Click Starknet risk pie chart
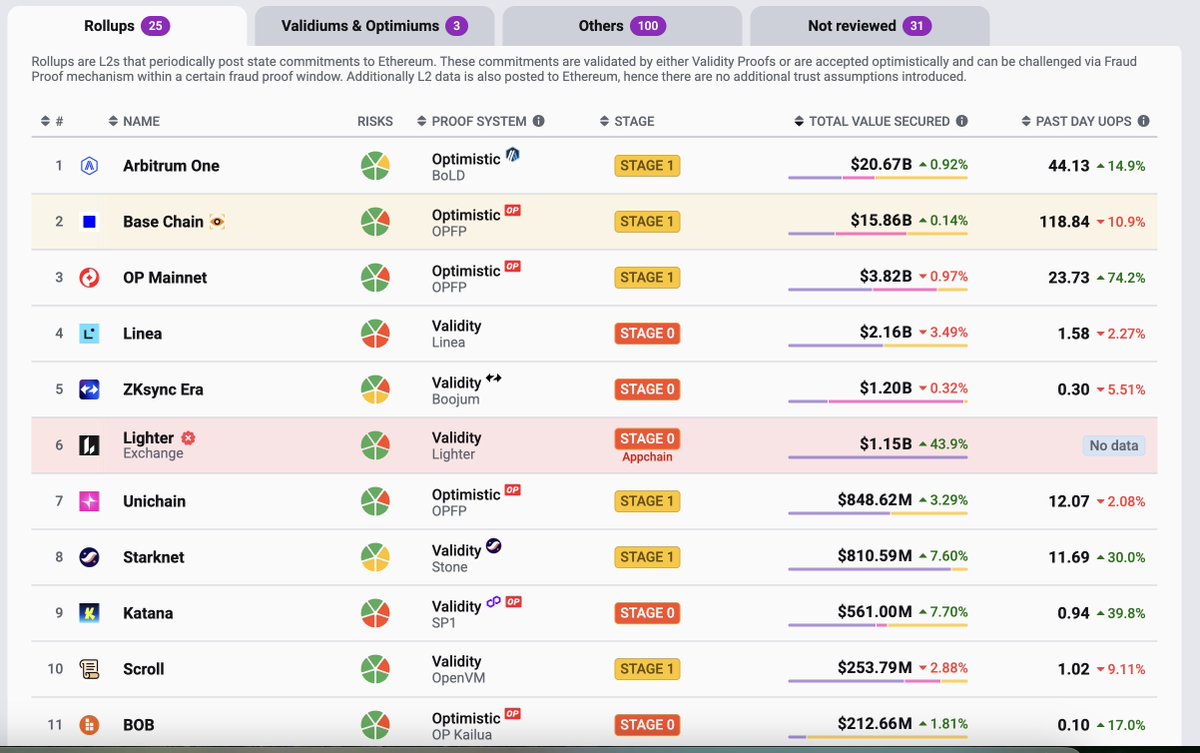The height and width of the screenshot is (753, 1200). point(375,557)
